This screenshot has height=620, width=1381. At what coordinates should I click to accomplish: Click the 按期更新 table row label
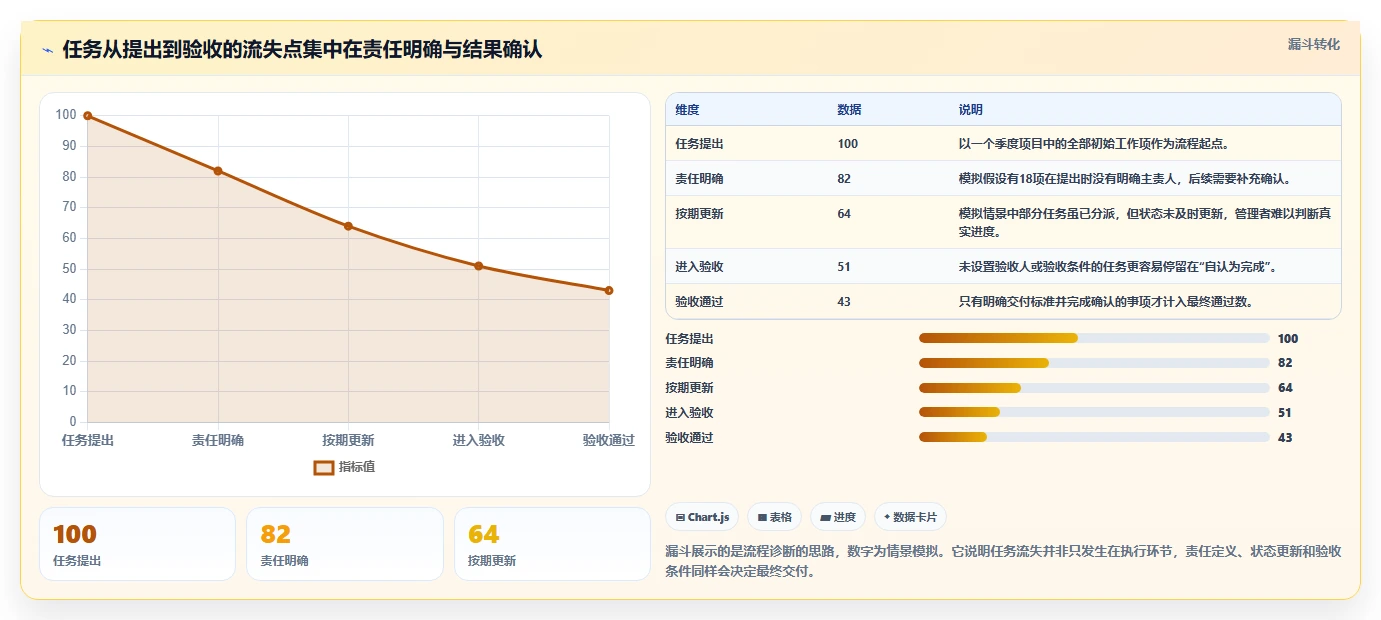click(x=700, y=214)
